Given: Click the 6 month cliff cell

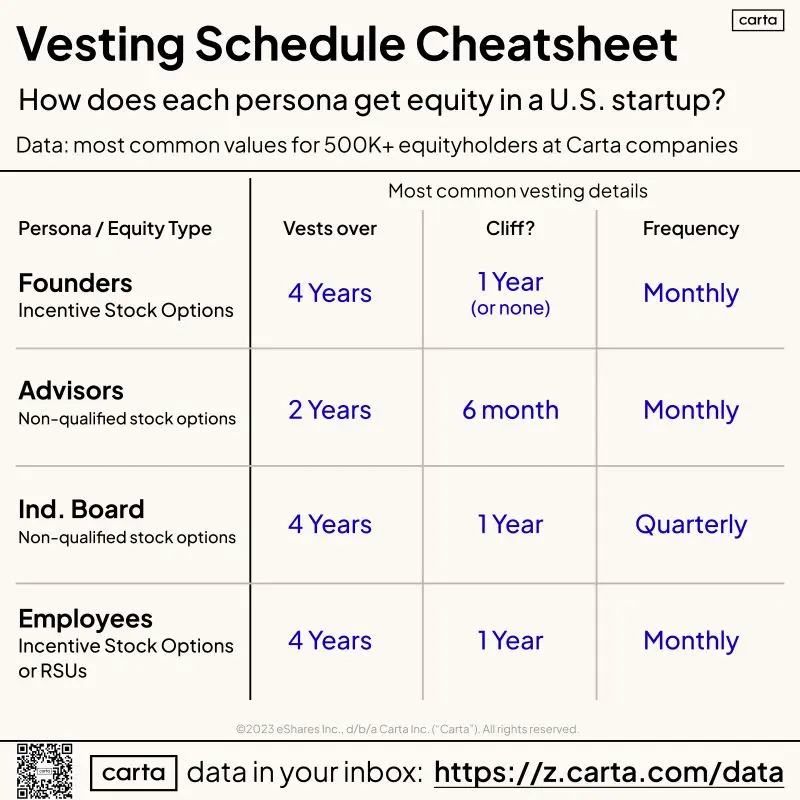Looking at the screenshot, I should [510, 410].
